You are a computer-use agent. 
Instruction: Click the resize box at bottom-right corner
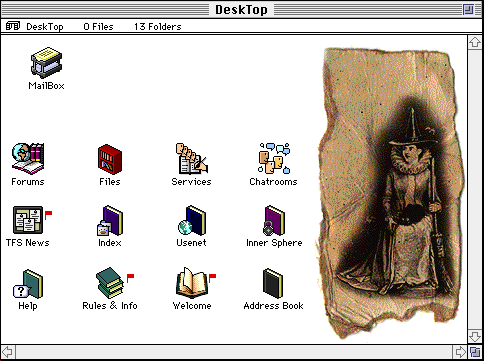click(x=475, y=352)
